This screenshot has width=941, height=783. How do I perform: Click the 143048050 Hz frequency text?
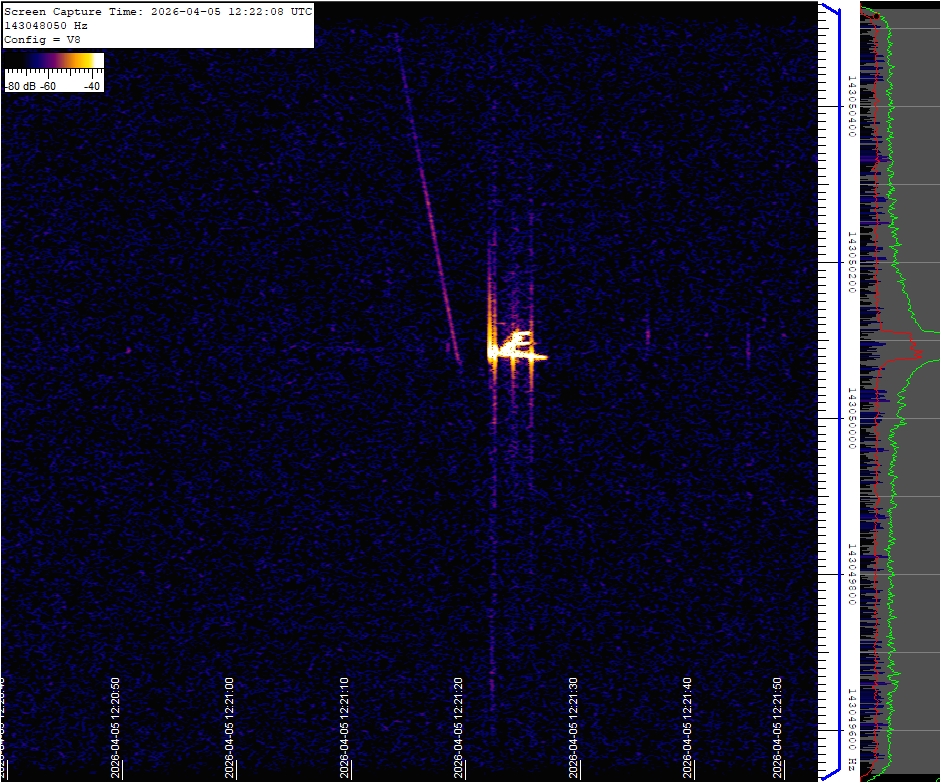pos(52,25)
